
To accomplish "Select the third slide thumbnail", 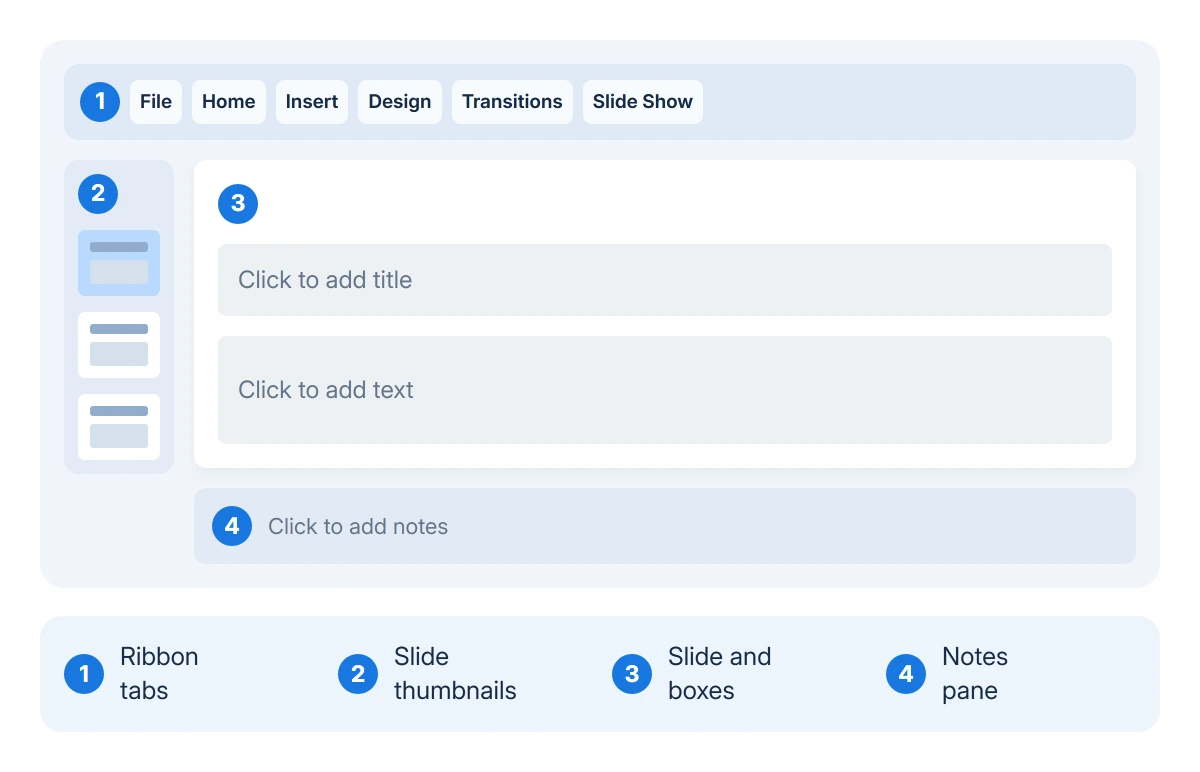I will 119,427.
